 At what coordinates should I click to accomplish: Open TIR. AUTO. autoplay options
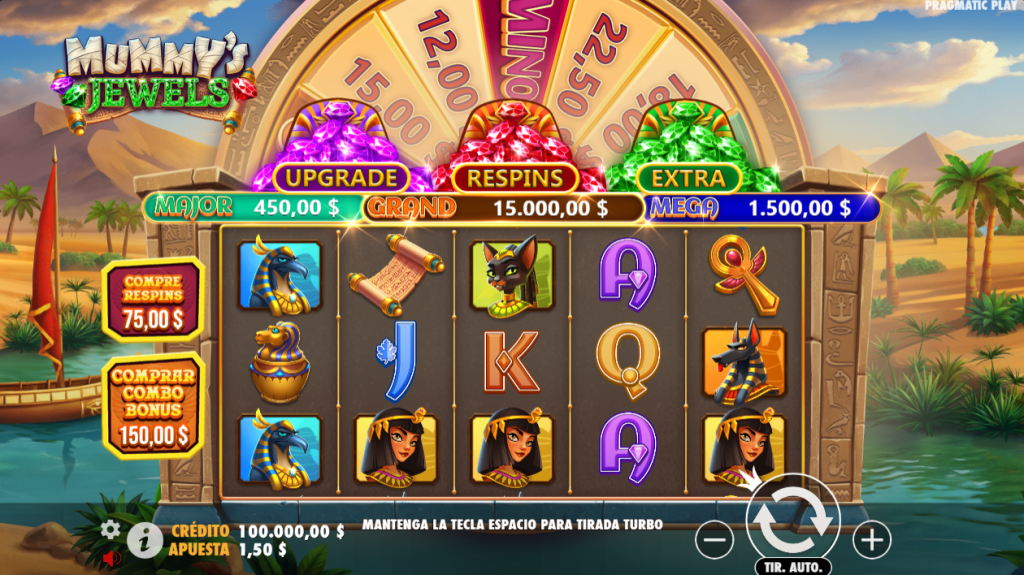tap(793, 567)
